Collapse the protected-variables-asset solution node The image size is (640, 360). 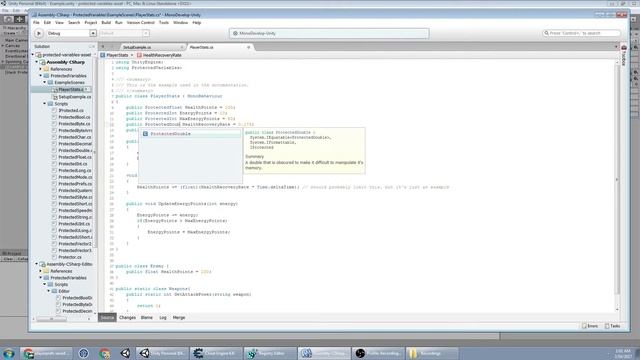(33, 54)
